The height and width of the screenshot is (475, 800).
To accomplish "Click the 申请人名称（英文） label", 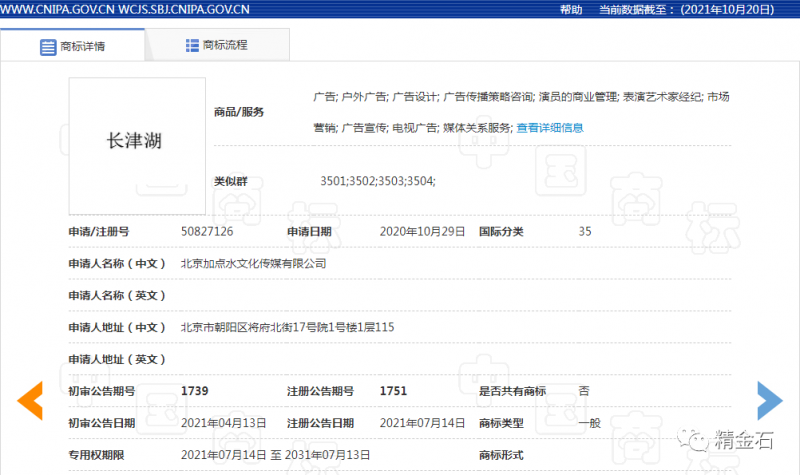I will [x=117, y=295].
